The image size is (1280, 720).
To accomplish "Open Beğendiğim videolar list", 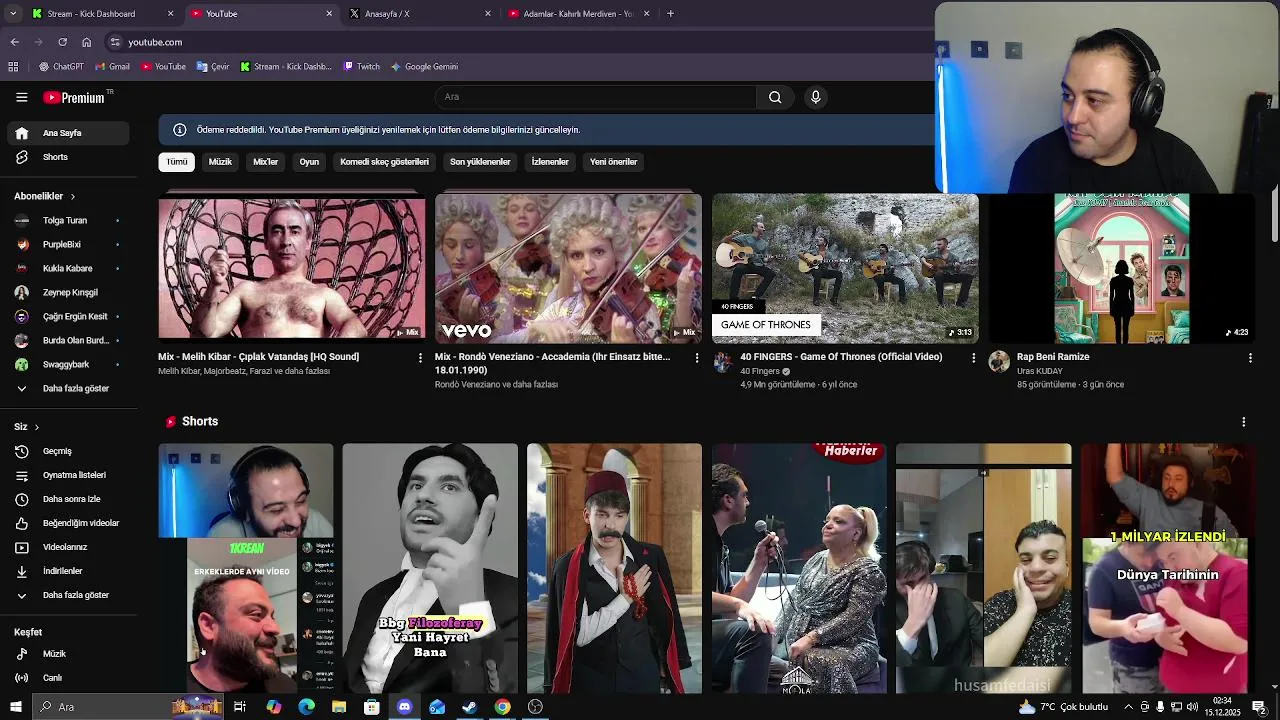I will tap(66, 523).
